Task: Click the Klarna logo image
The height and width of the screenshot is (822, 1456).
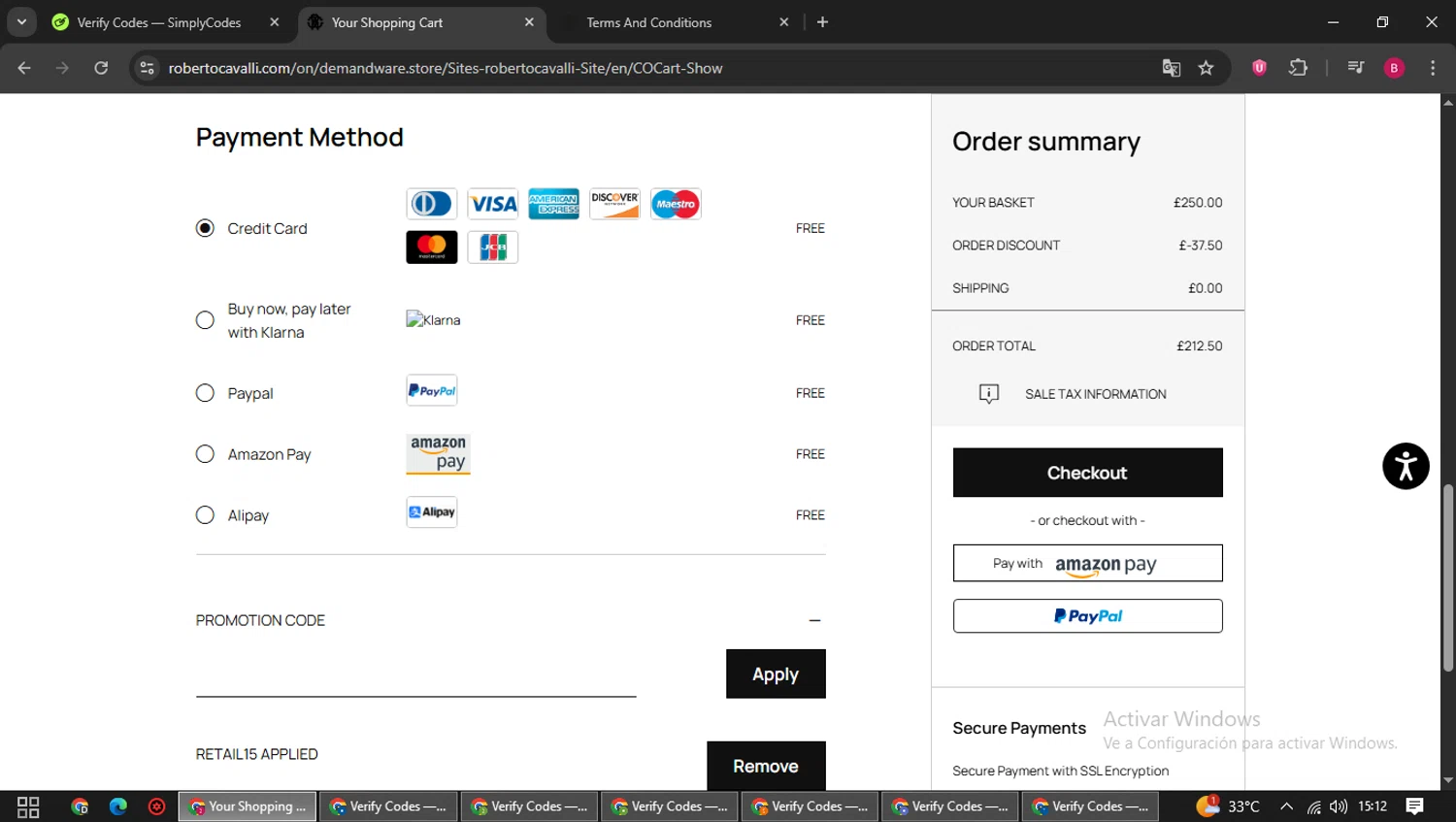Action: [x=434, y=319]
